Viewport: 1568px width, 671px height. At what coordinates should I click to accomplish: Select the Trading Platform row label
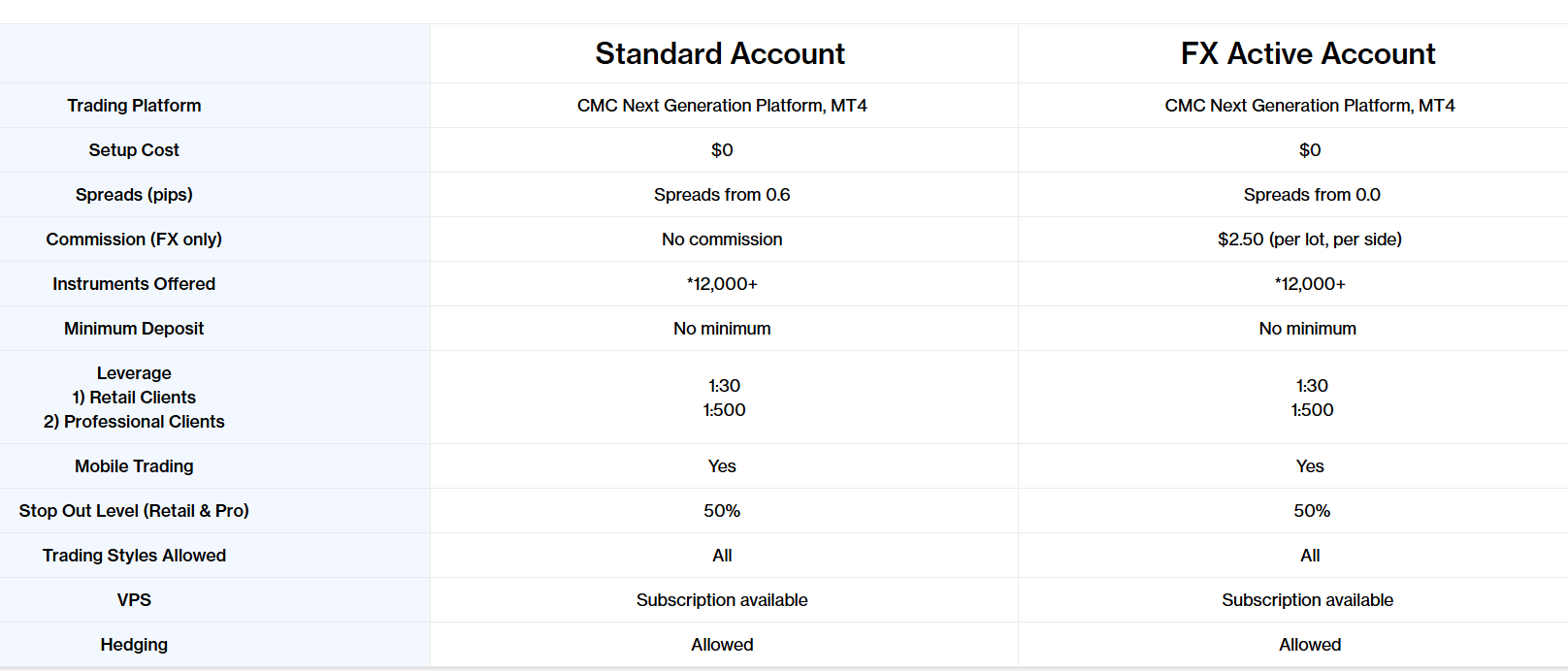134,106
